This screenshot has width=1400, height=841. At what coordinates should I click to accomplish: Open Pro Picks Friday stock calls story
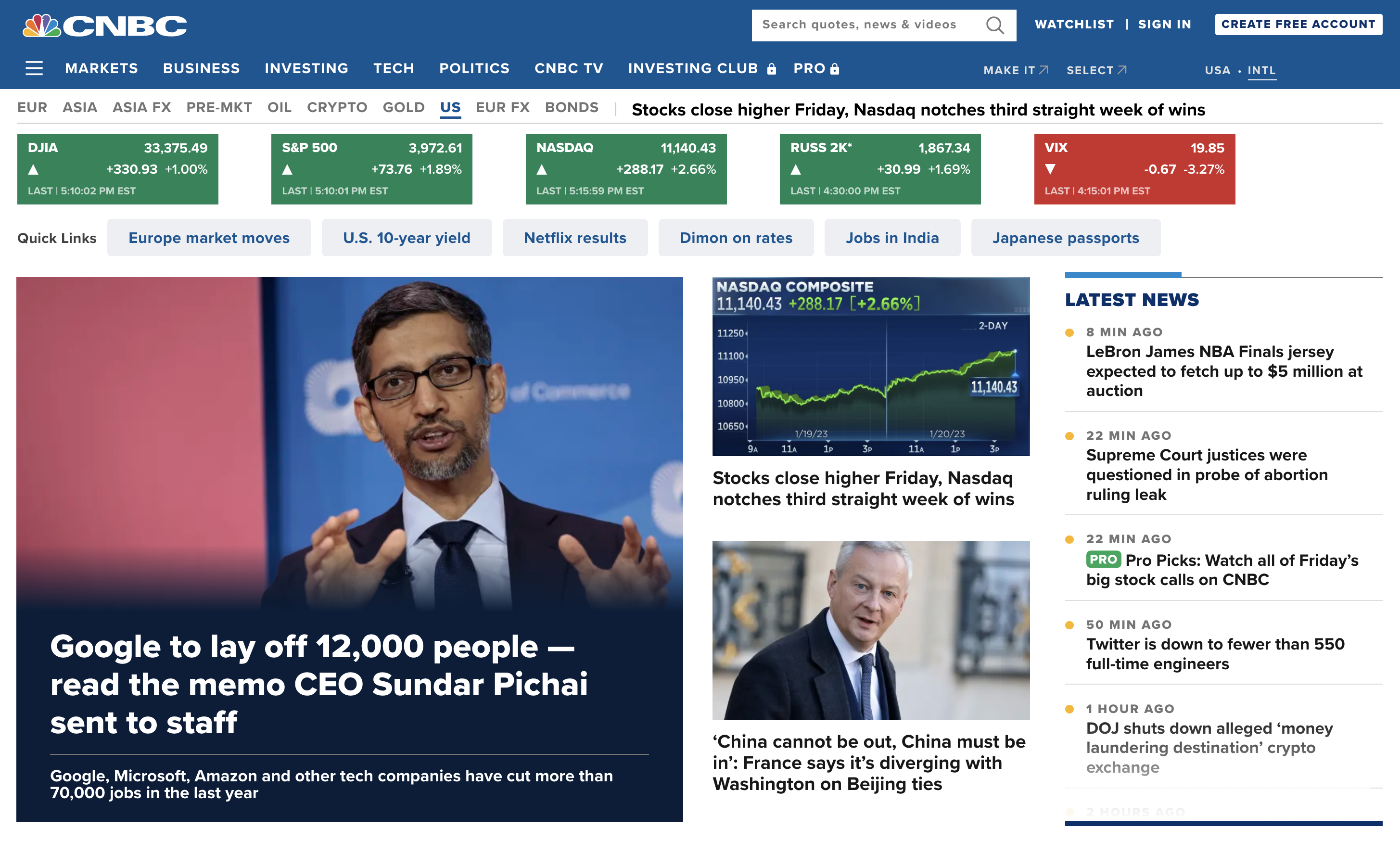point(1222,570)
